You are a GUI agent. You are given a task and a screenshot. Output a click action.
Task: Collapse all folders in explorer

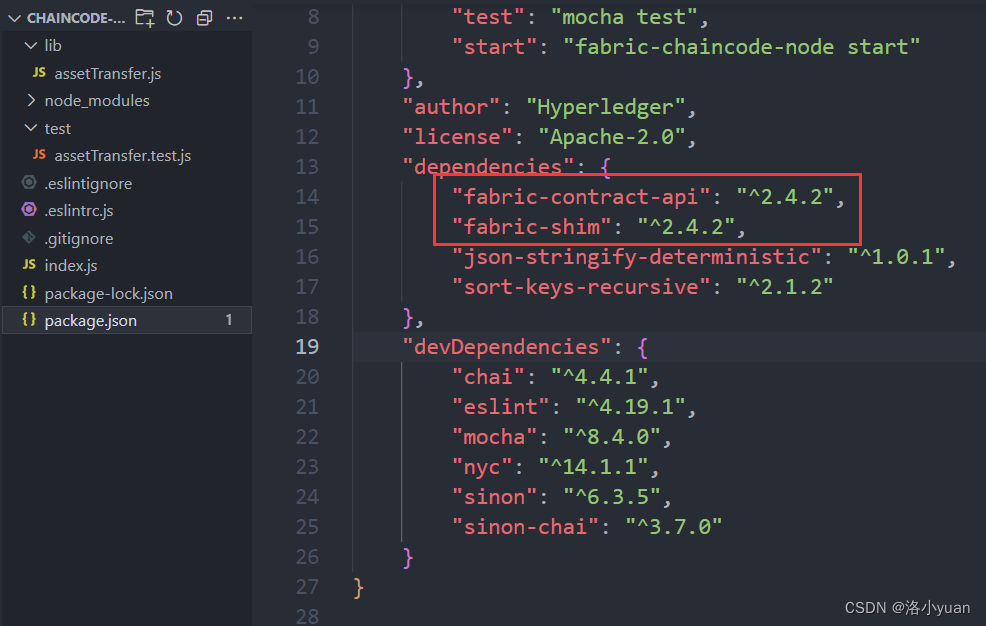click(x=204, y=18)
